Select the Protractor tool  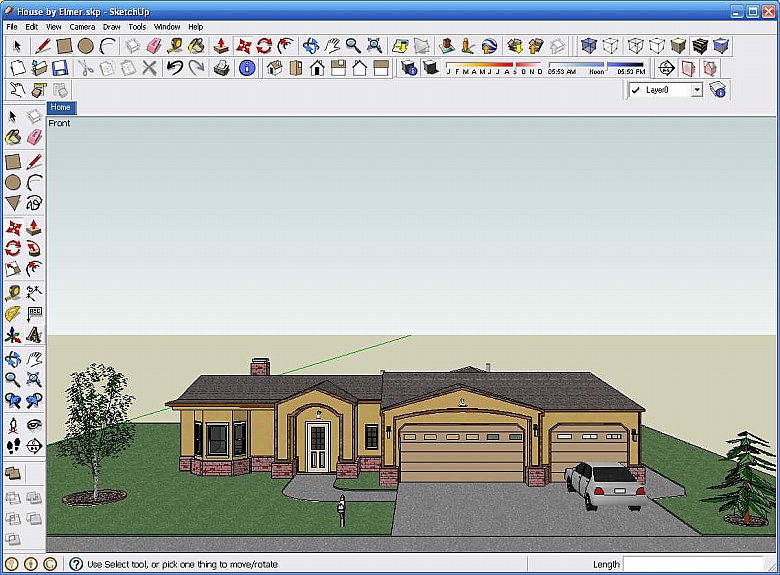click(13, 314)
